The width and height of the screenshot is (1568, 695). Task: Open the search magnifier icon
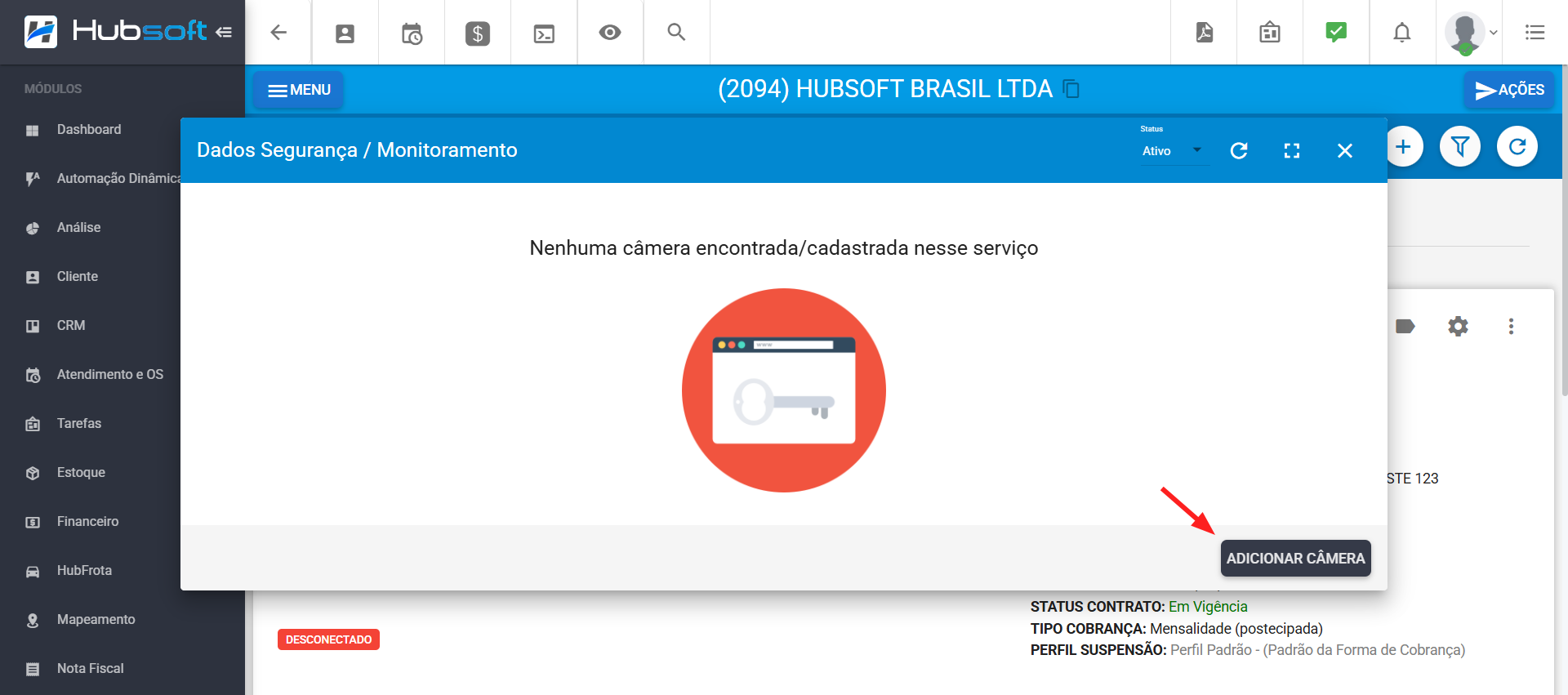coord(676,33)
